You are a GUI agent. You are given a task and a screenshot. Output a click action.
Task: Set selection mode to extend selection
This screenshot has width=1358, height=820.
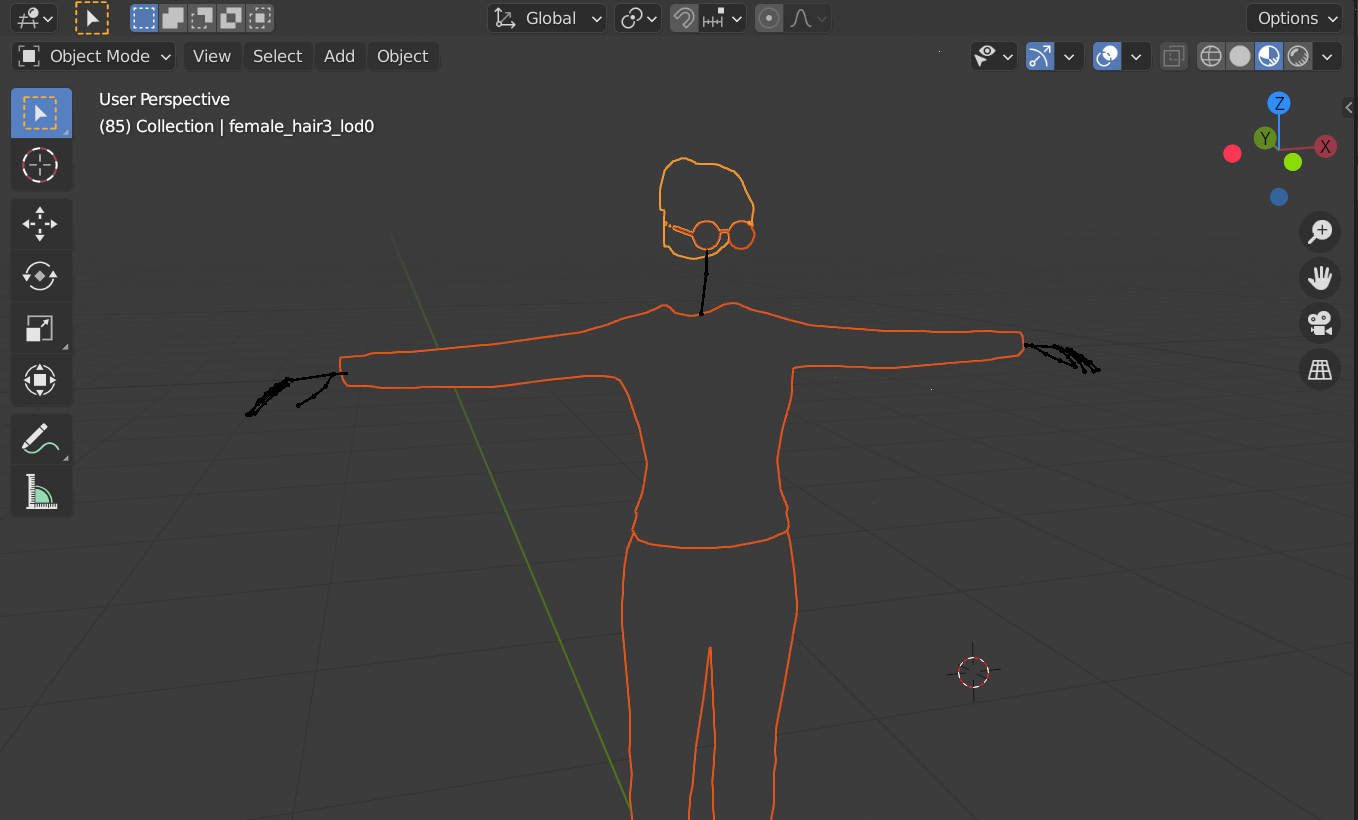click(173, 18)
